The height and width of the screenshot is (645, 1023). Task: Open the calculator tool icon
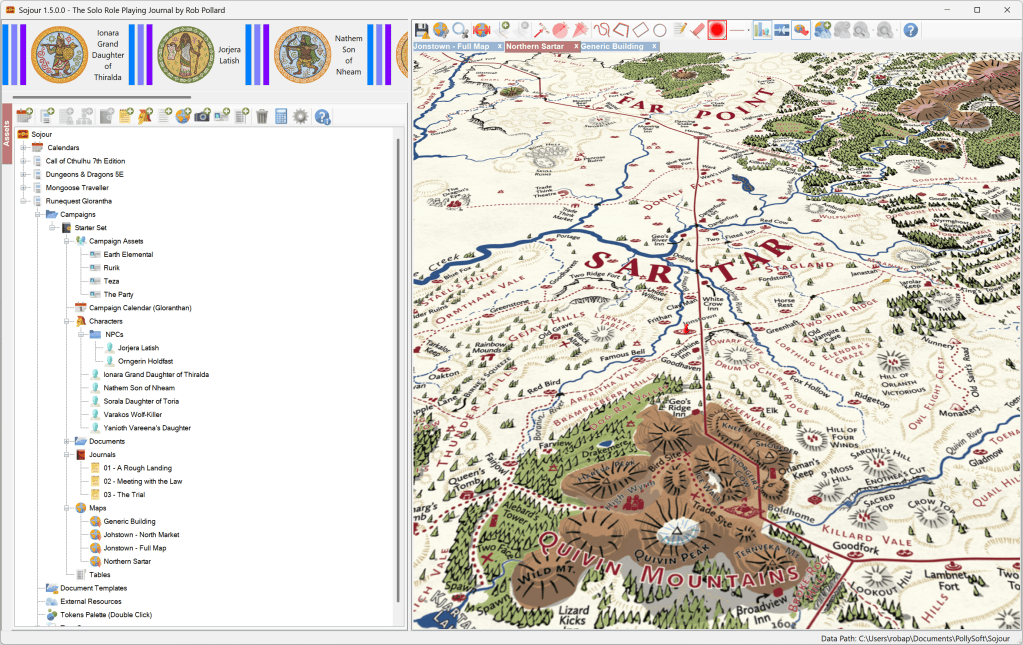(281, 117)
